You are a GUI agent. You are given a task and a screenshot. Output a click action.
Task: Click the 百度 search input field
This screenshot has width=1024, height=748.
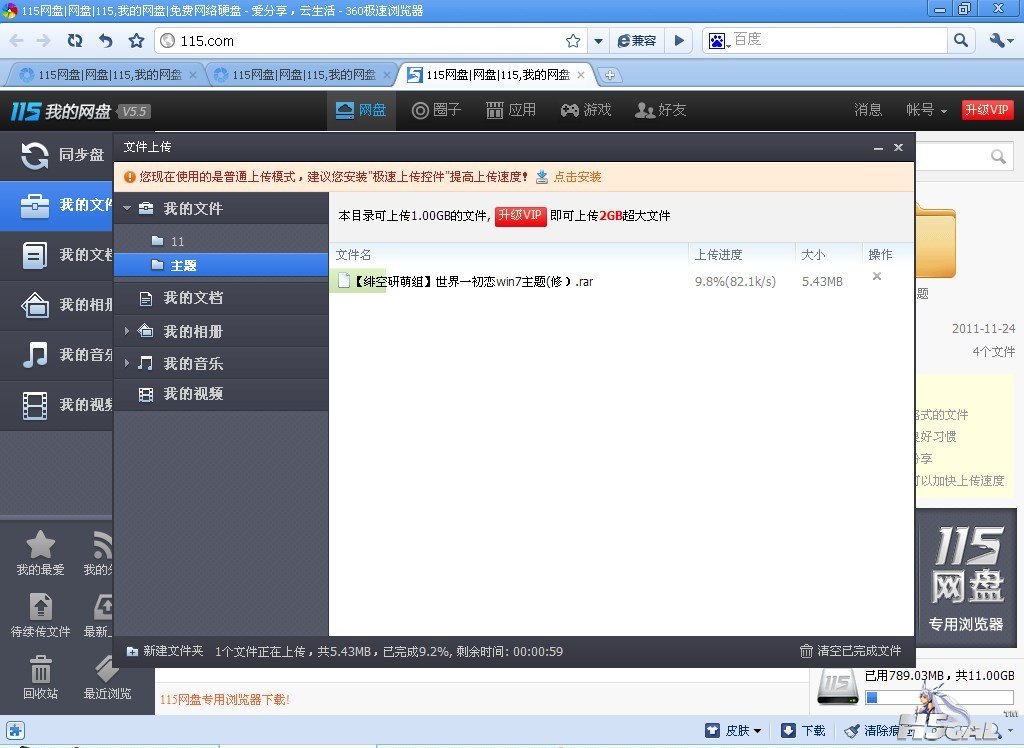(839, 41)
